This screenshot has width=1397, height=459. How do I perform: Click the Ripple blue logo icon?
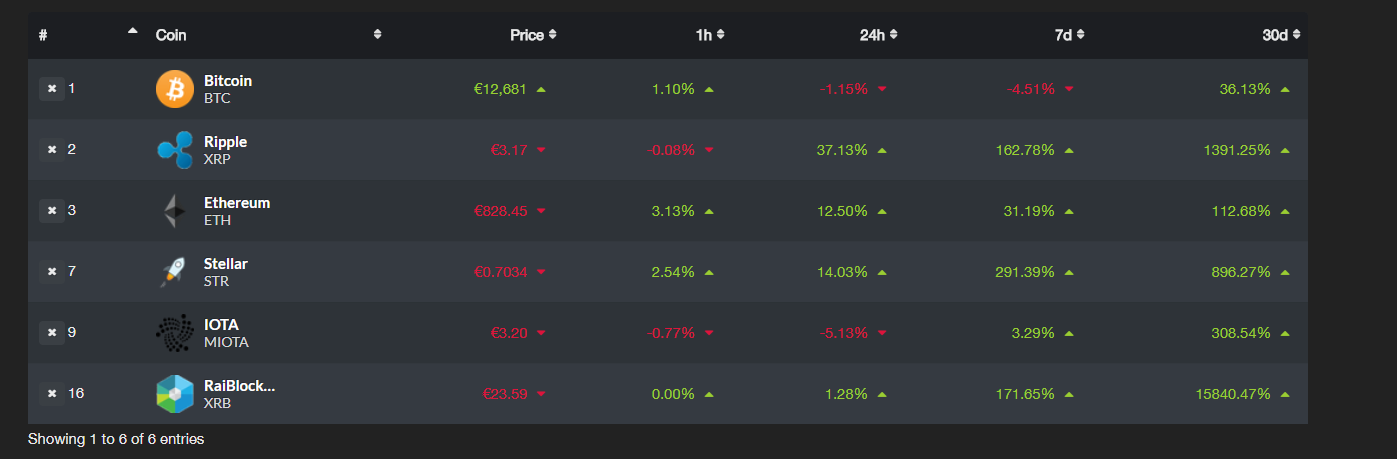(x=175, y=150)
